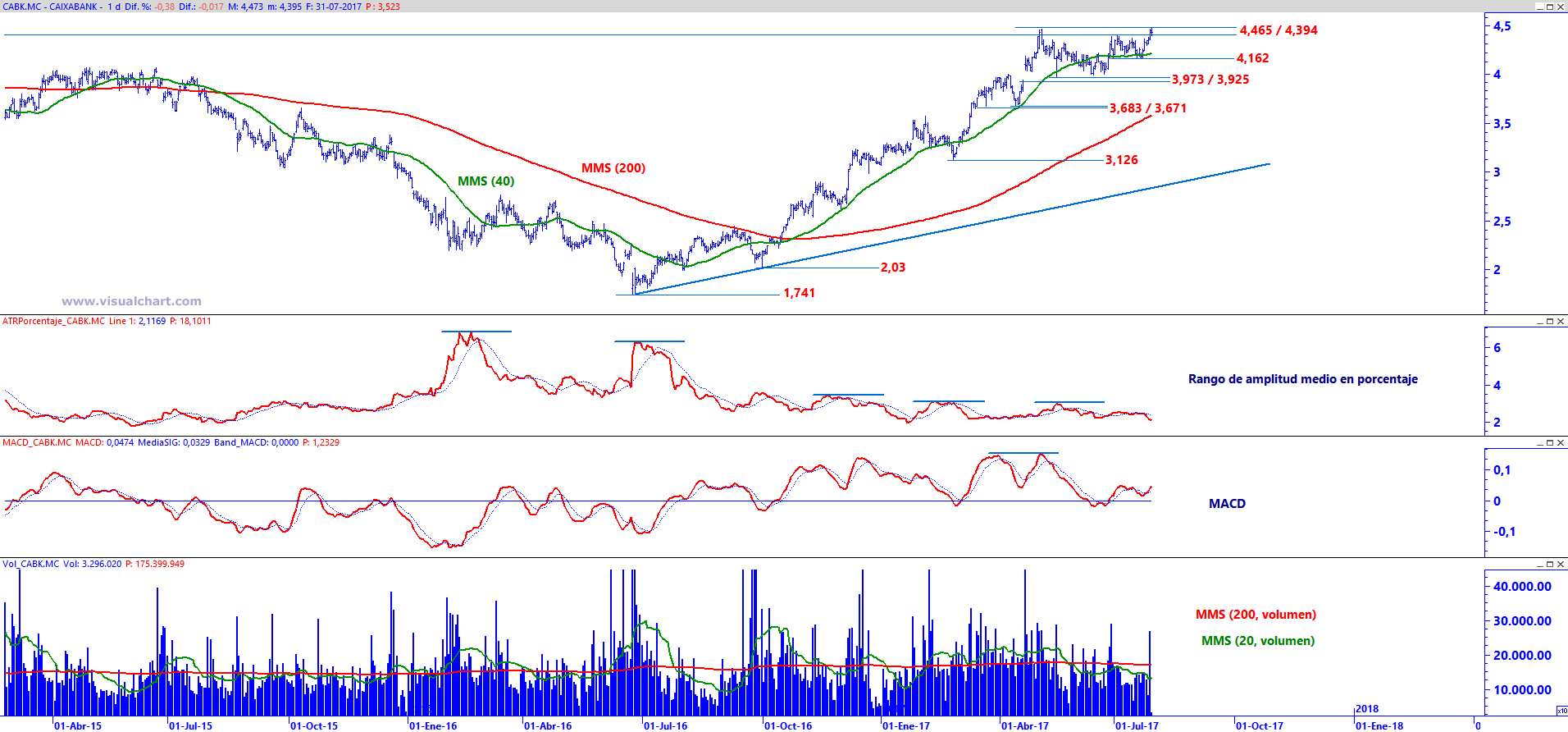The image size is (1568, 732).
Task: Maximize the Vol_CABK.MC volume panel
Action: pyautogui.click(x=1550, y=565)
